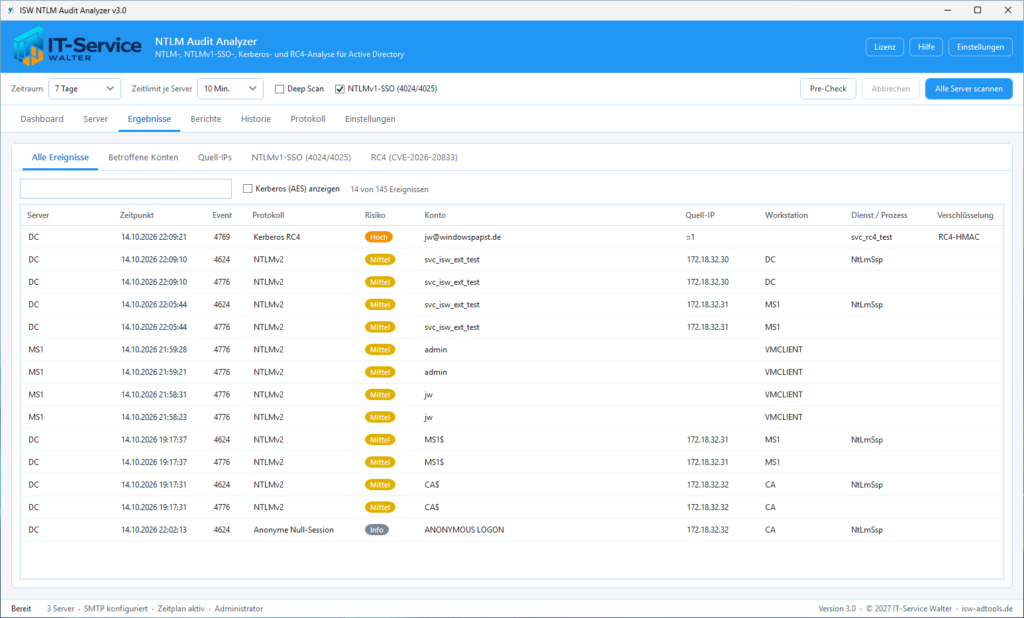Select the Kerberos RC4 event row

coord(511,237)
